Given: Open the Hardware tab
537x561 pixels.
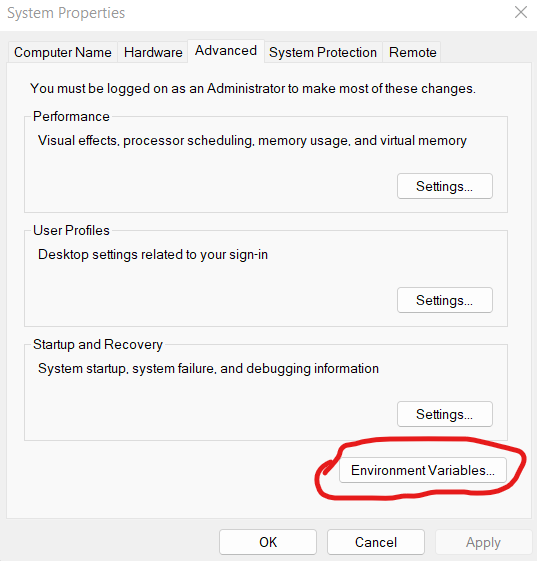Looking at the screenshot, I should pos(153,52).
